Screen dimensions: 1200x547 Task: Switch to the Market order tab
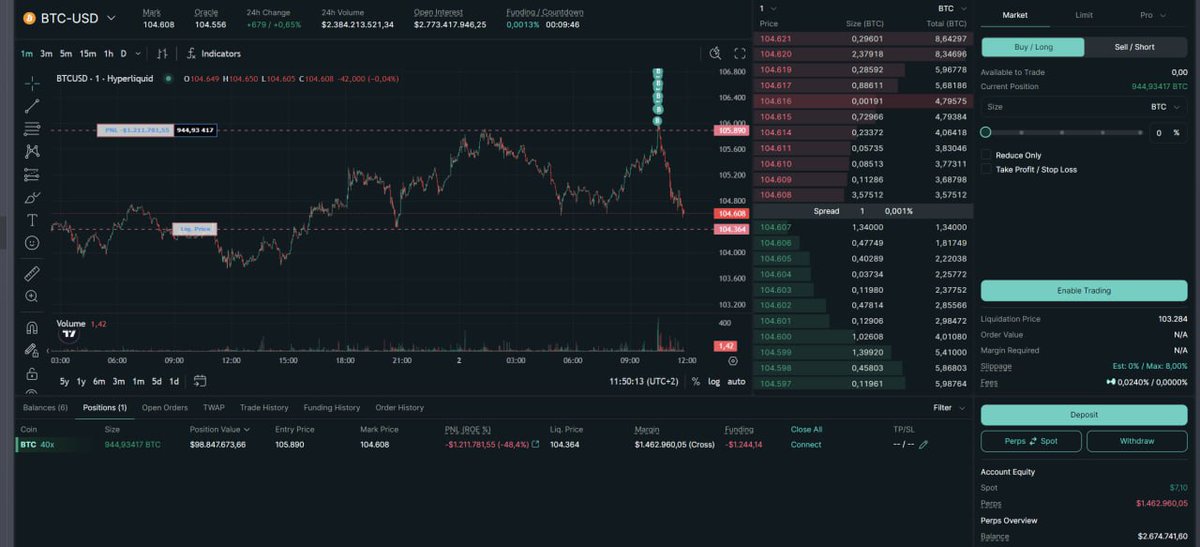click(x=1014, y=15)
